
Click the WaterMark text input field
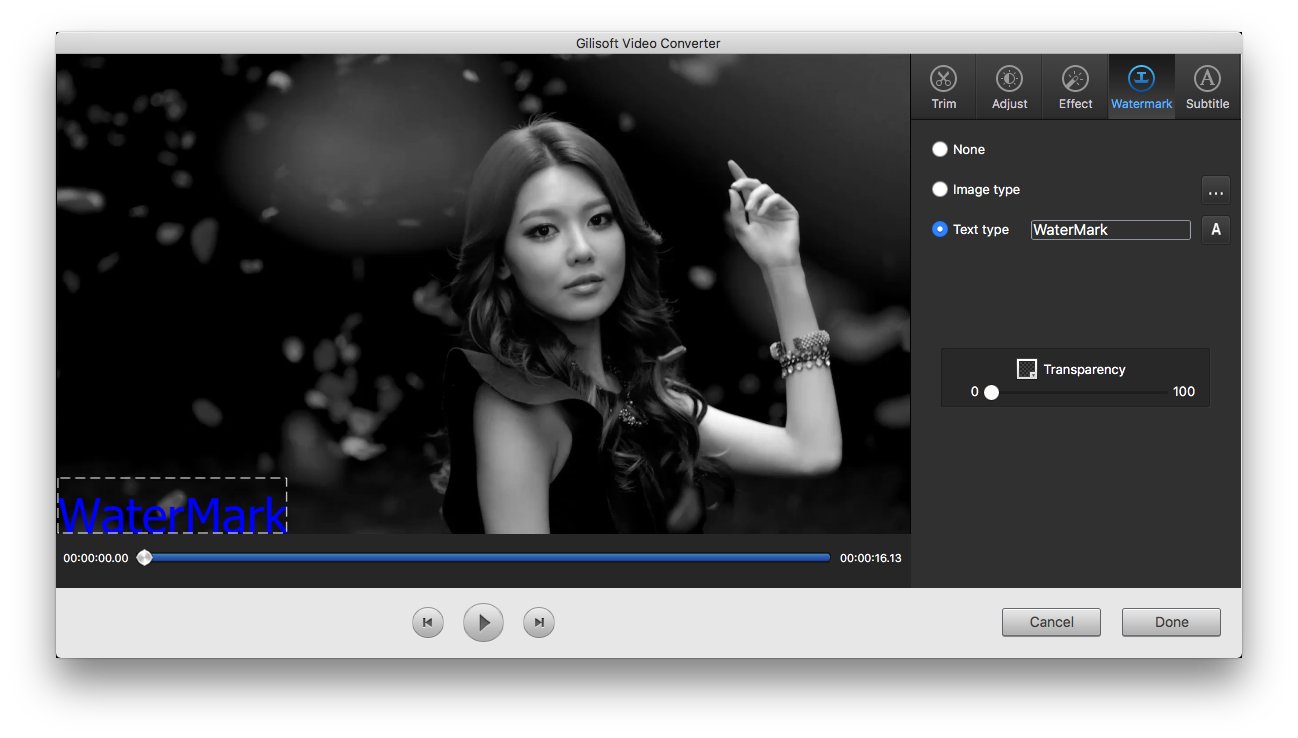pyautogui.click(x=1110, y=230)
